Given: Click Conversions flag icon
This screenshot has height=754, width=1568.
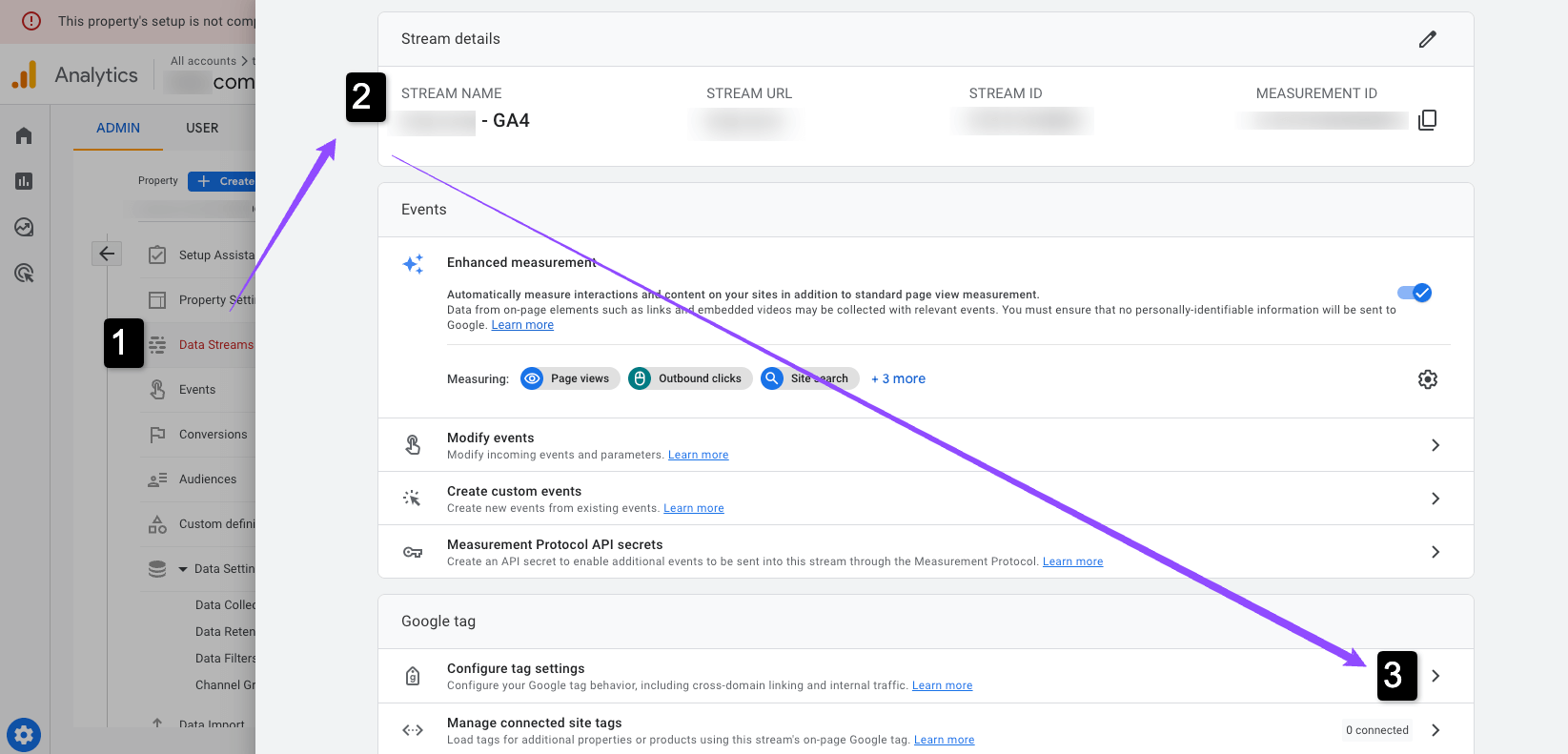Looking at the screenshot, I should pyautogui.click(x=157, y=435).
